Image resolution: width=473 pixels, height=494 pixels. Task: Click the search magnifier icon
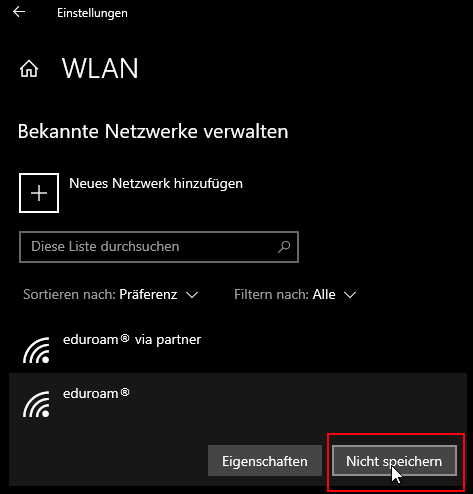point(284,247)
